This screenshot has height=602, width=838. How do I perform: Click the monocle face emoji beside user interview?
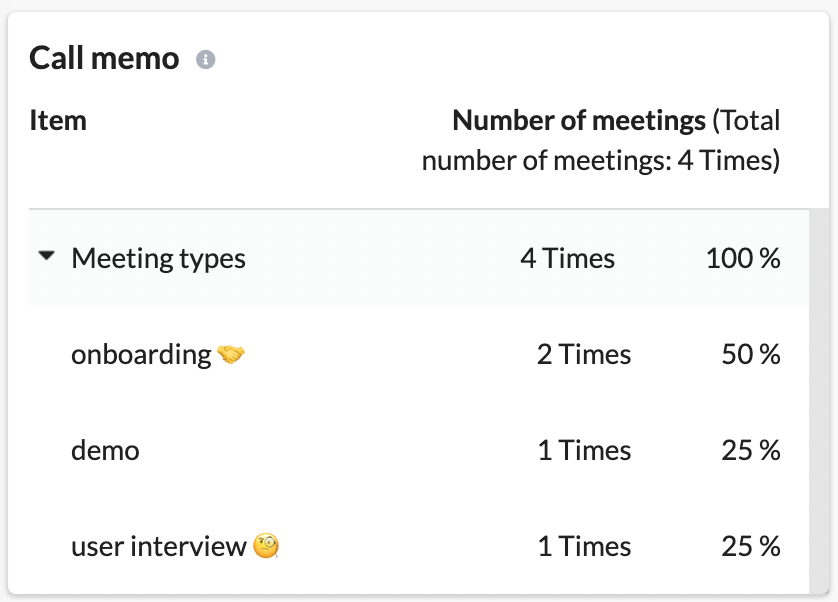click(x=266, y=546)
